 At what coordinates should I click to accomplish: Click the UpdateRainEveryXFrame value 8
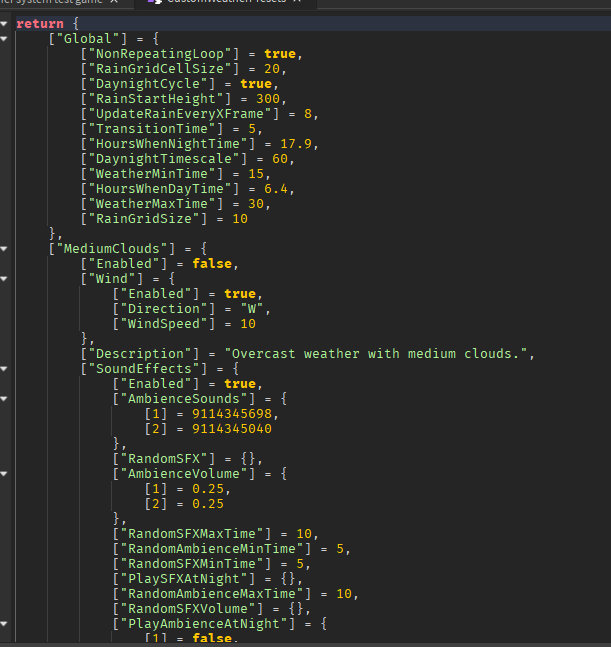click(x=308, y=113)
